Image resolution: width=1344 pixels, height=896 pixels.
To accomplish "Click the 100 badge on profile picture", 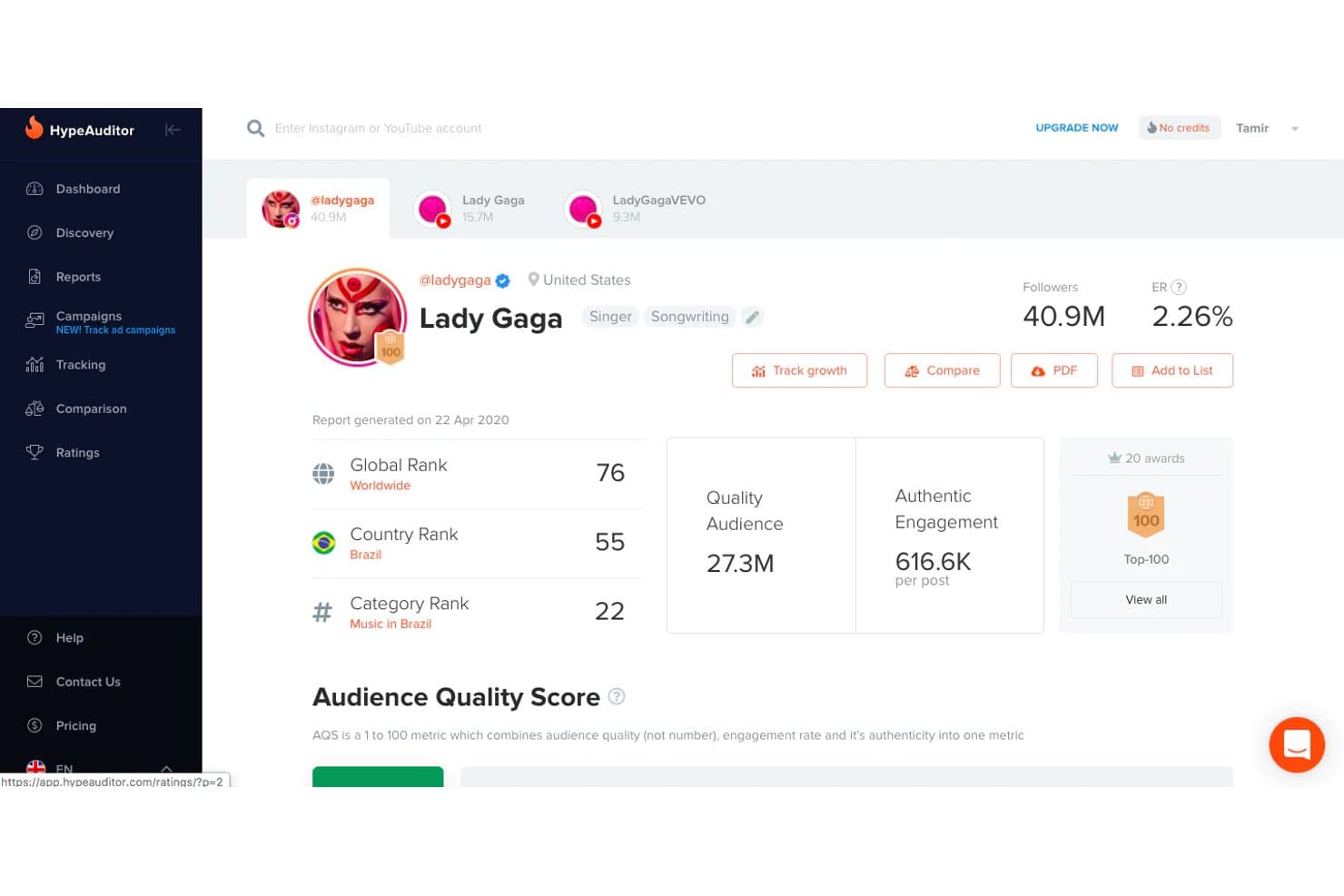I will tap(390, 348).
